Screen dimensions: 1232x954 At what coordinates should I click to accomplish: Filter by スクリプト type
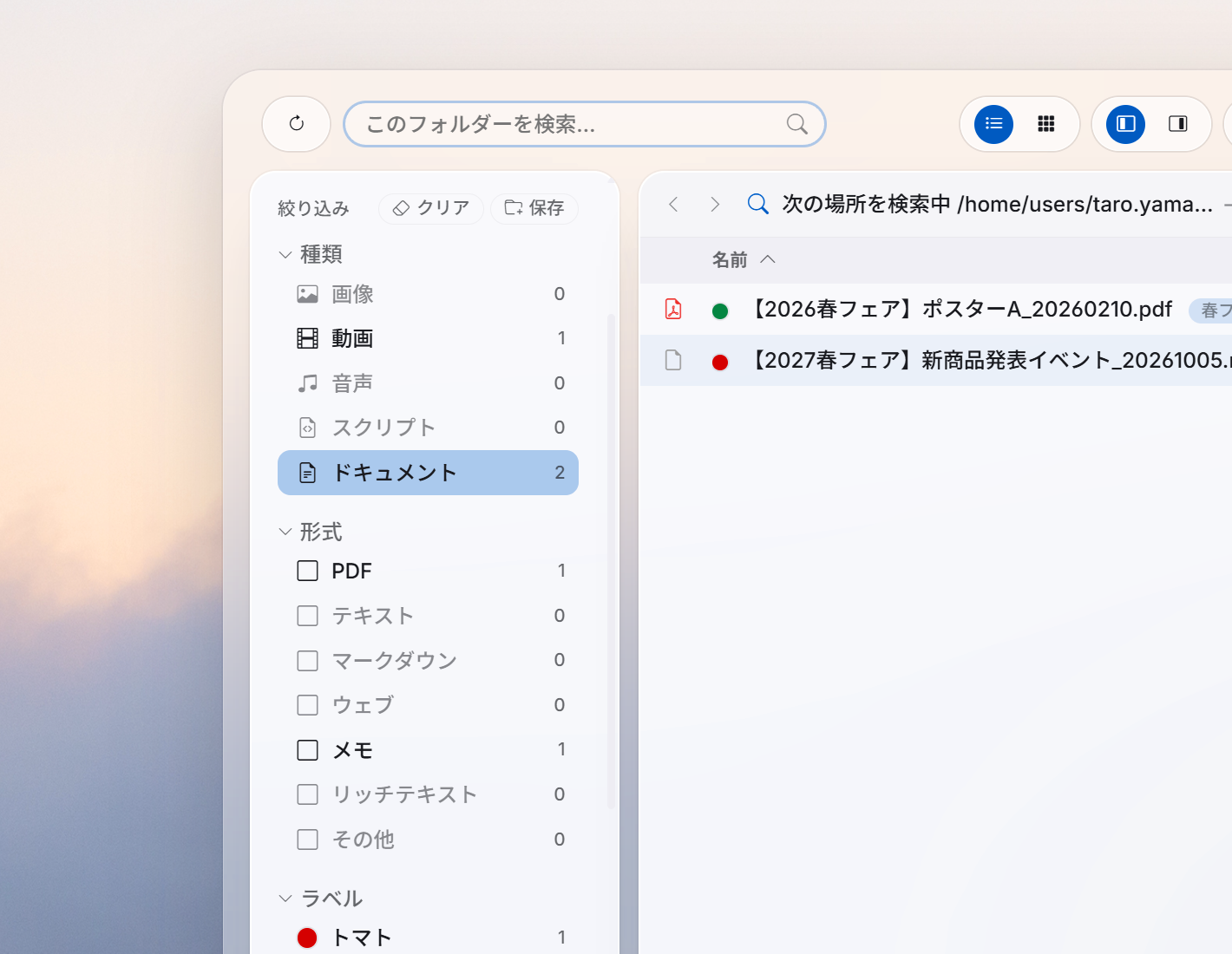tap(428, 428)
